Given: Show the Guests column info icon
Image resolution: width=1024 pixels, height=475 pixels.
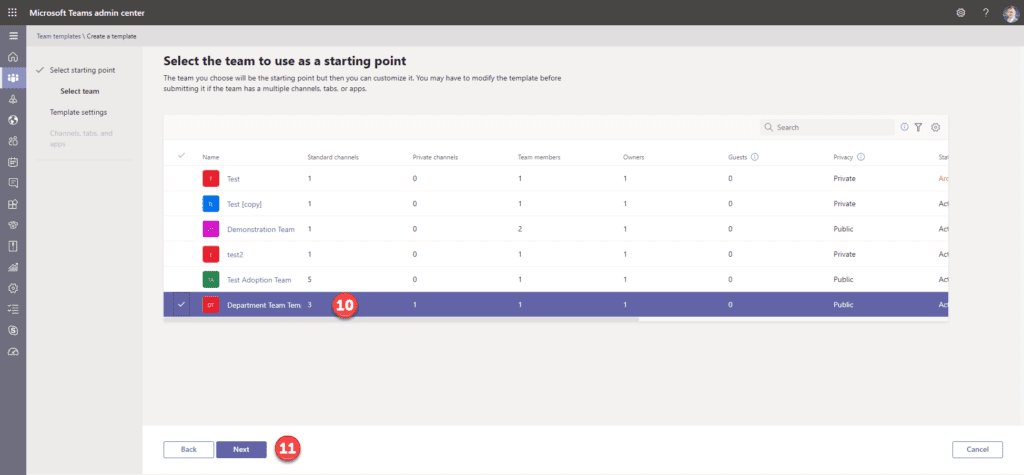Looking at the screenshot, I should [x=754, y=157].
